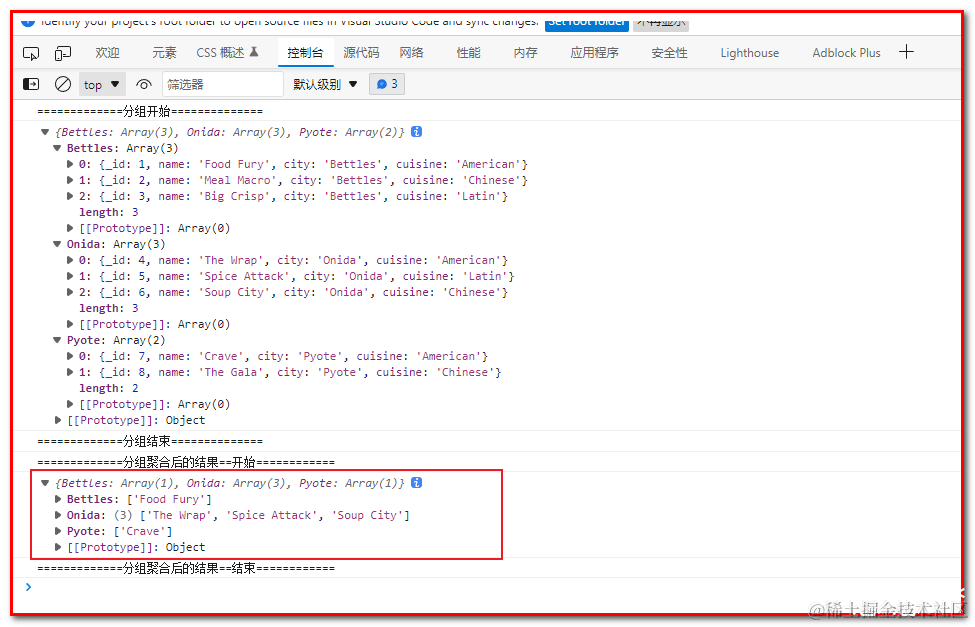
Task: Switch to the Lighthouse tab
Action: pyautogui.click(x=749, y=53)
